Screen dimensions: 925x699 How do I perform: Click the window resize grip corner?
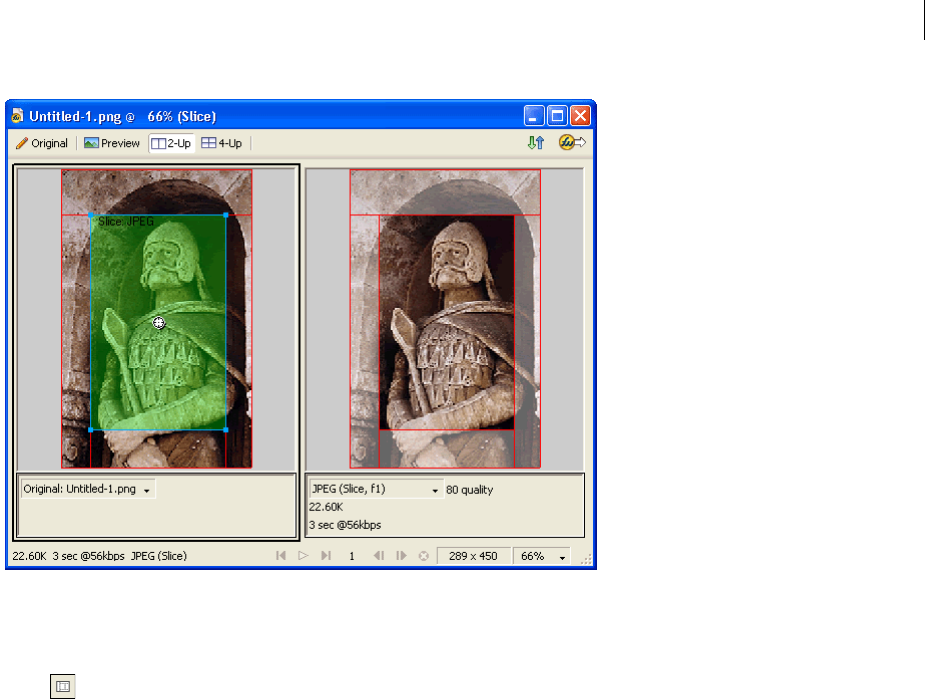(x=586, y=560)
